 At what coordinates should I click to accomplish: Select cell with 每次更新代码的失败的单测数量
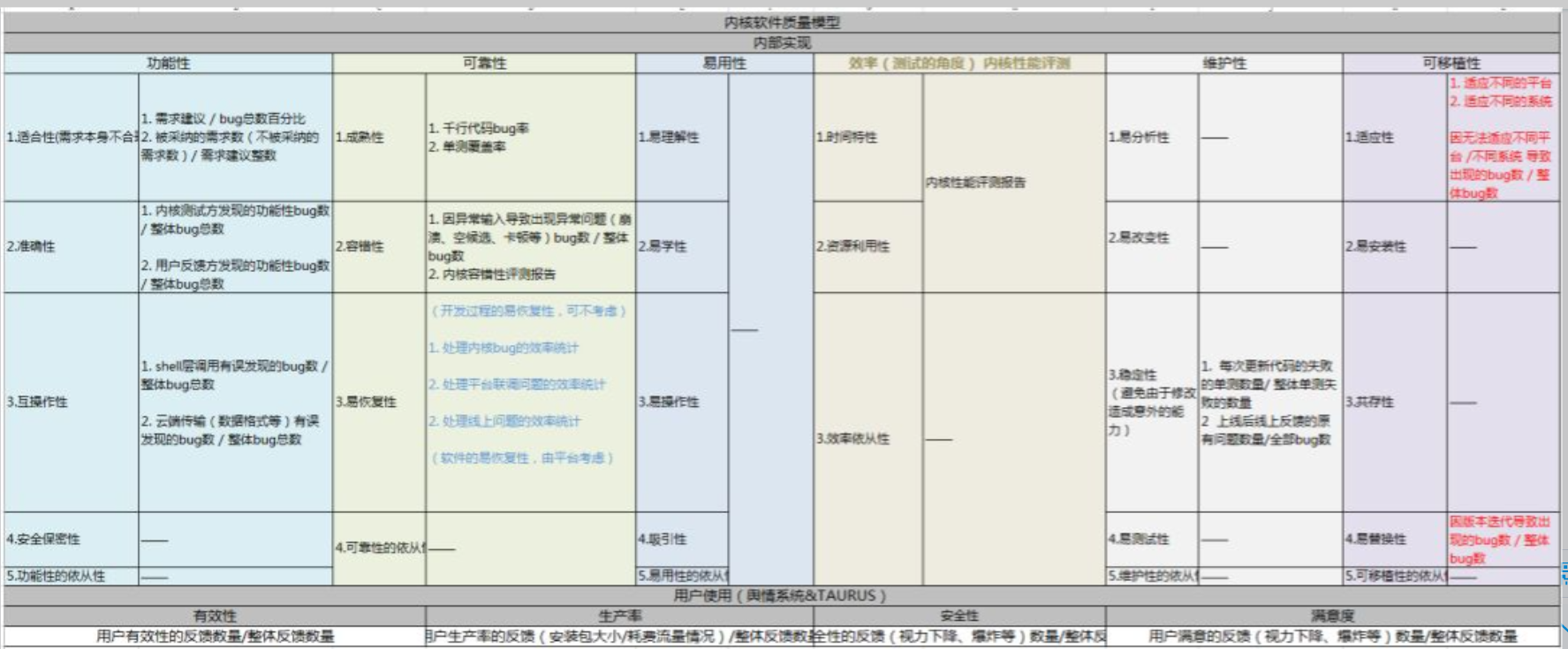coord(1270,402)
